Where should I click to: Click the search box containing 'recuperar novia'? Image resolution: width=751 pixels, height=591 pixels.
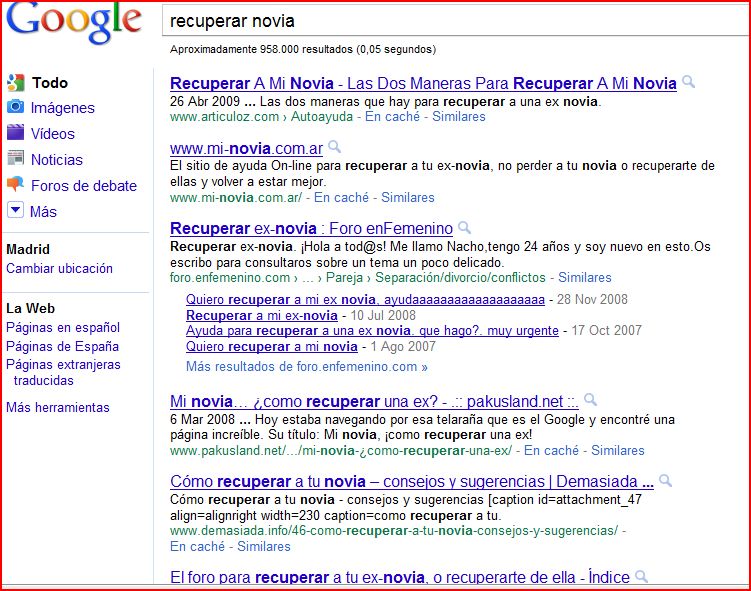tap(456, 20)
